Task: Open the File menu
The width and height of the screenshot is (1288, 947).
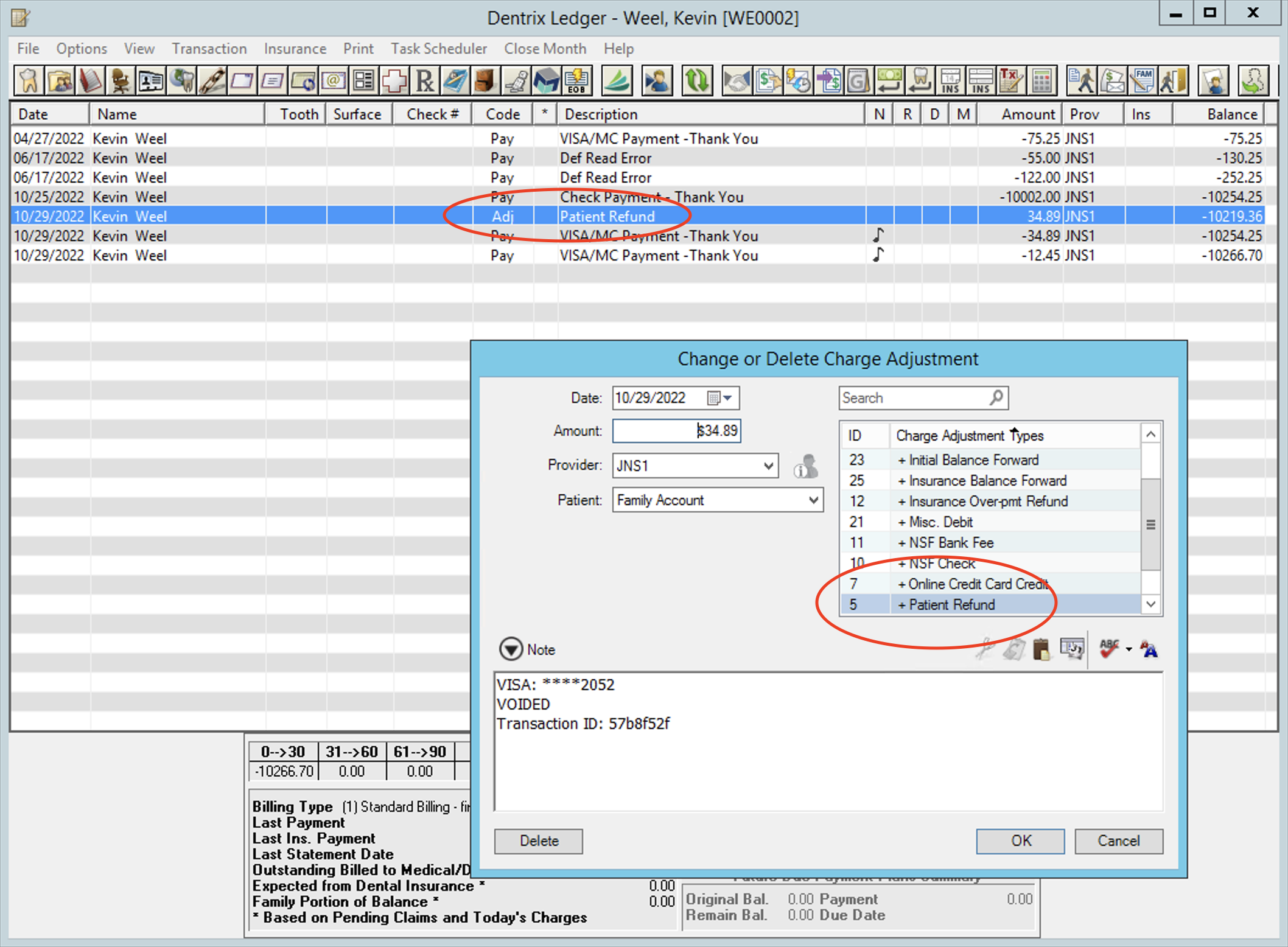Action: click(28, 49)
